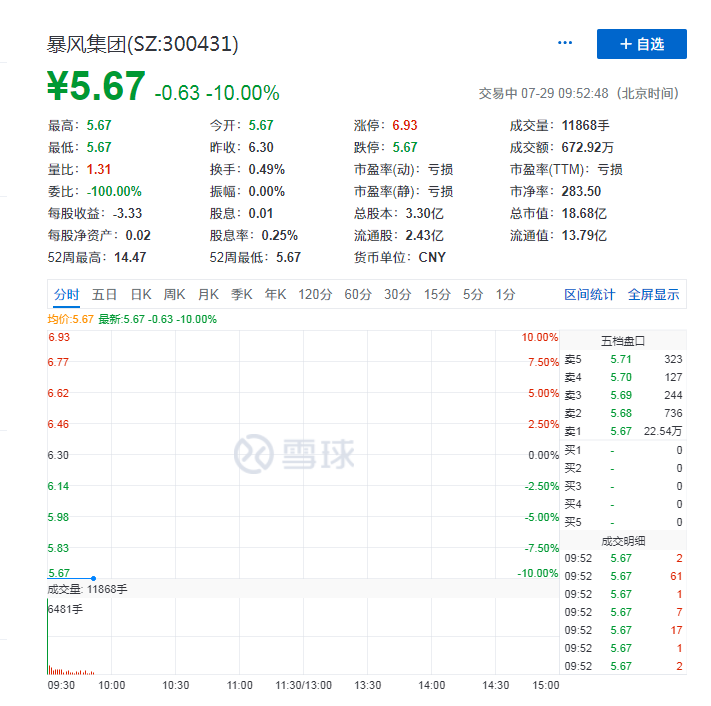
Task: Click the 涨停 value 6.93
Action: coord(404,125)
